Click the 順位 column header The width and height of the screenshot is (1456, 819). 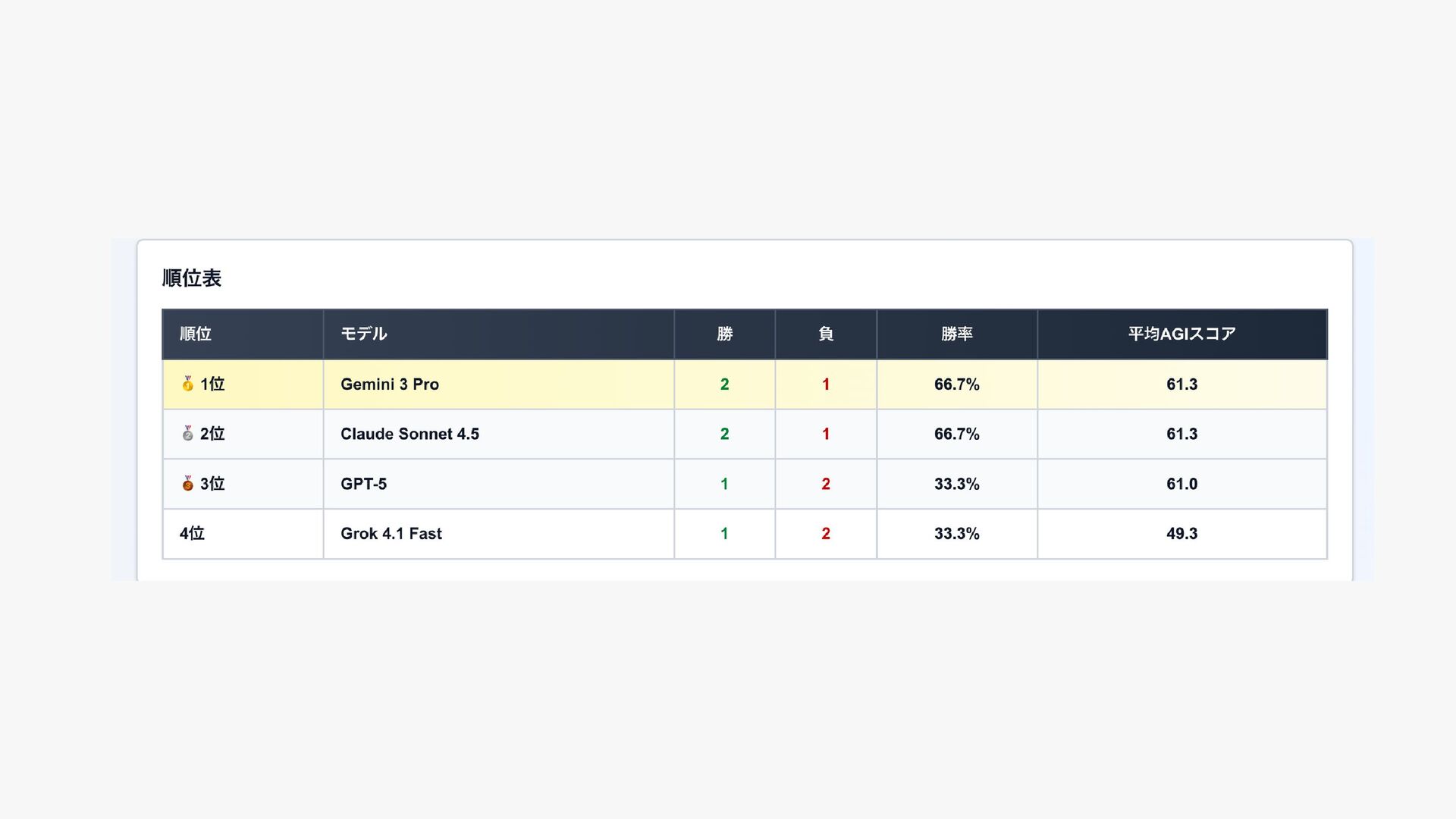tap(196, 334)
